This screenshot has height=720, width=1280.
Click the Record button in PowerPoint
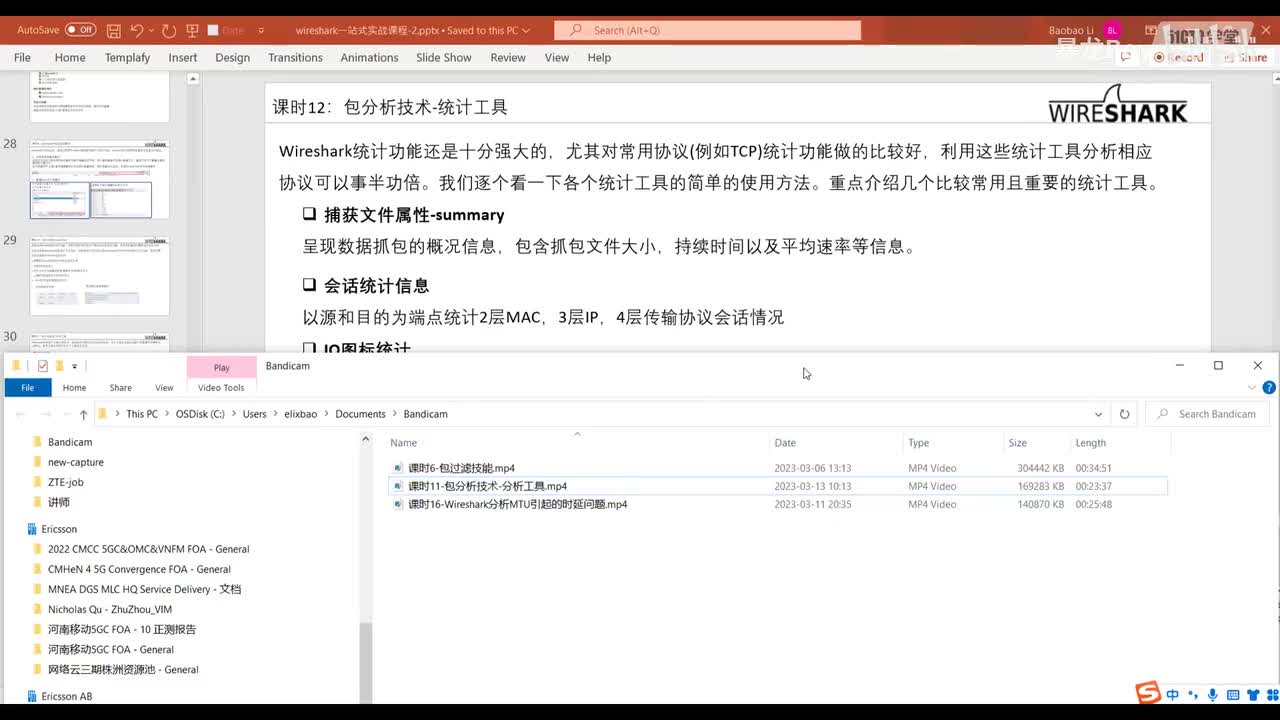pos(1179,57)
